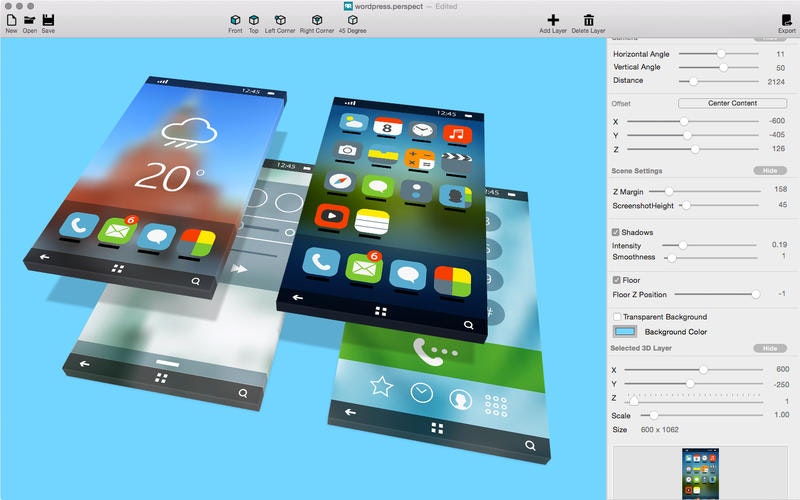The height and width of the screenshot is (500, 800).
Task: Click the Intensity value 0.19
Action: (779, 244)
